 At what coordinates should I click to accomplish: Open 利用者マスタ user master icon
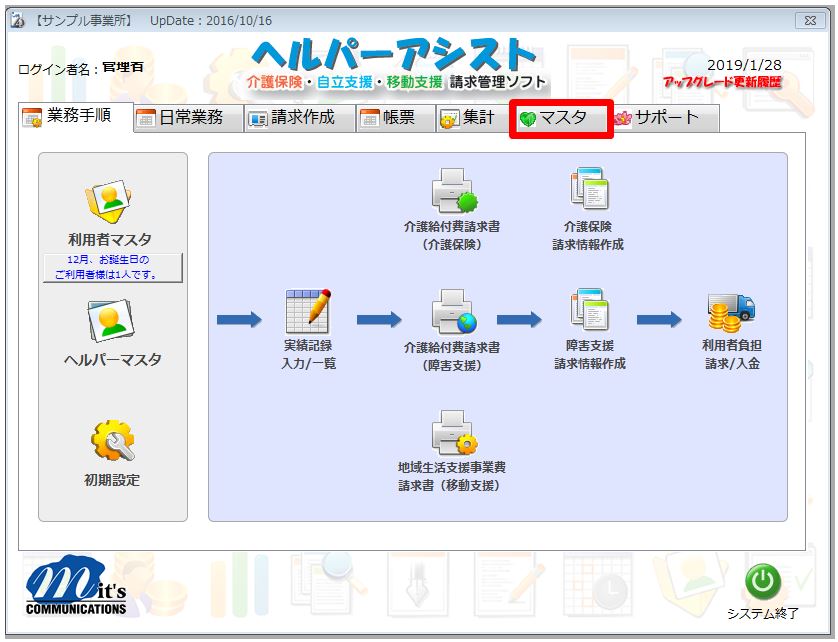tap(111, 203)
